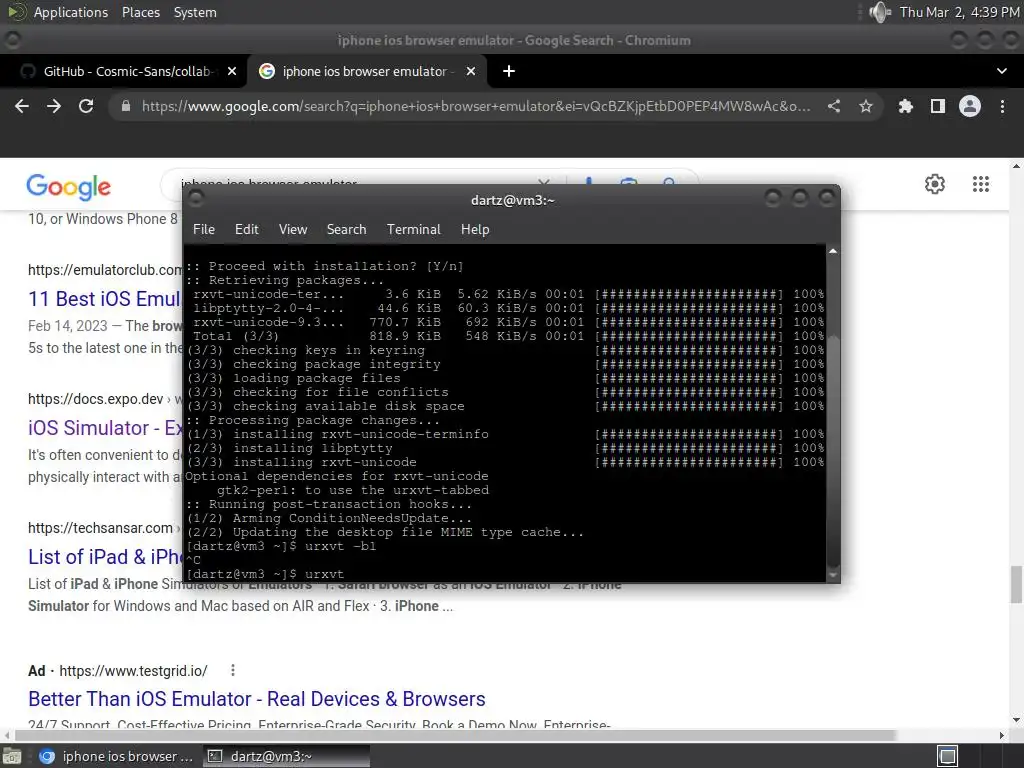Open ad options three-dot icon near testgrid.io

coord(232,671)
